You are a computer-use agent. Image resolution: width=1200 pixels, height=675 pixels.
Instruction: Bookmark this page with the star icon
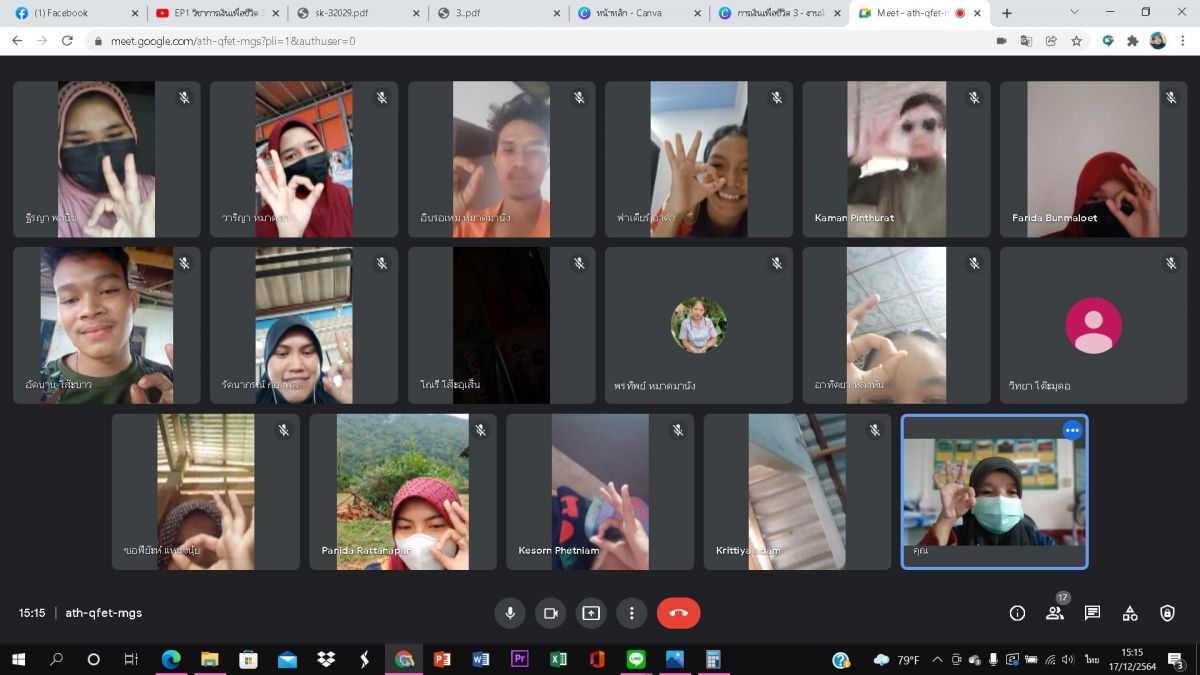pyautogui.click(x=1076, y=41)
